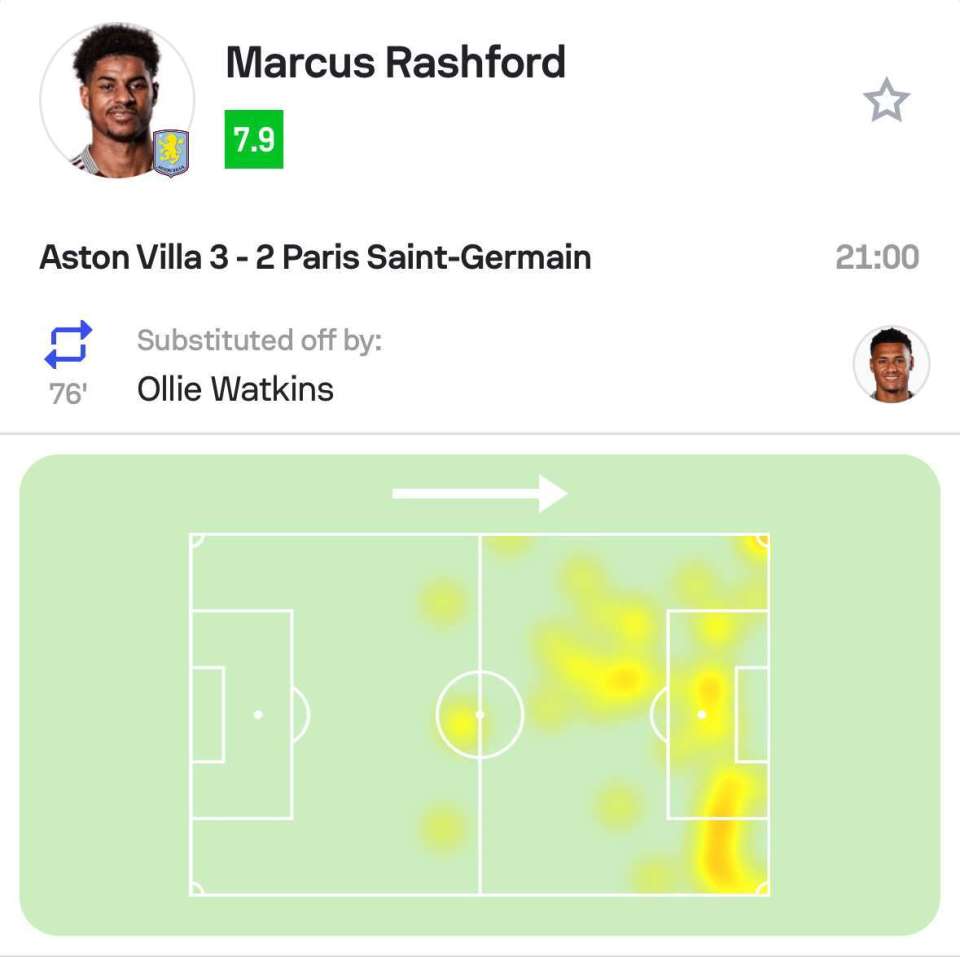960x957 pixels.
Task: Tap the favorite star icon
Action: (x=886, y=100)
